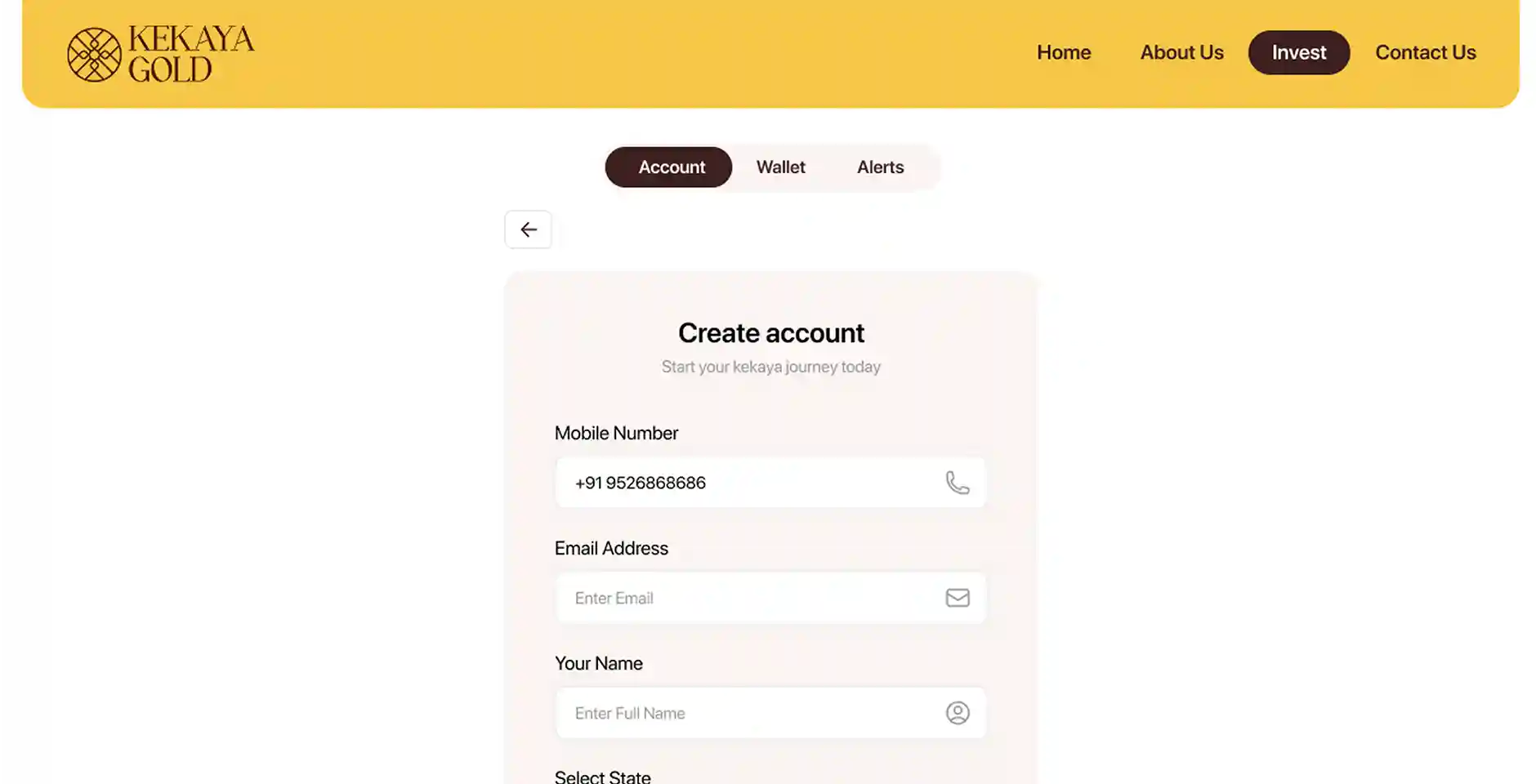This screenshot has height=784, width=1536.
Task: Click the Email Address field label
Action: click(611, 549)
